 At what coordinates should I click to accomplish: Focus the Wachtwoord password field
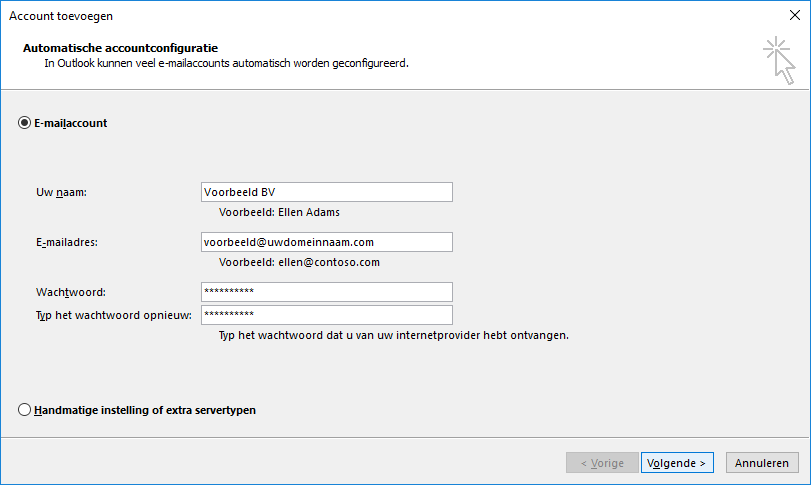point(327,292)
